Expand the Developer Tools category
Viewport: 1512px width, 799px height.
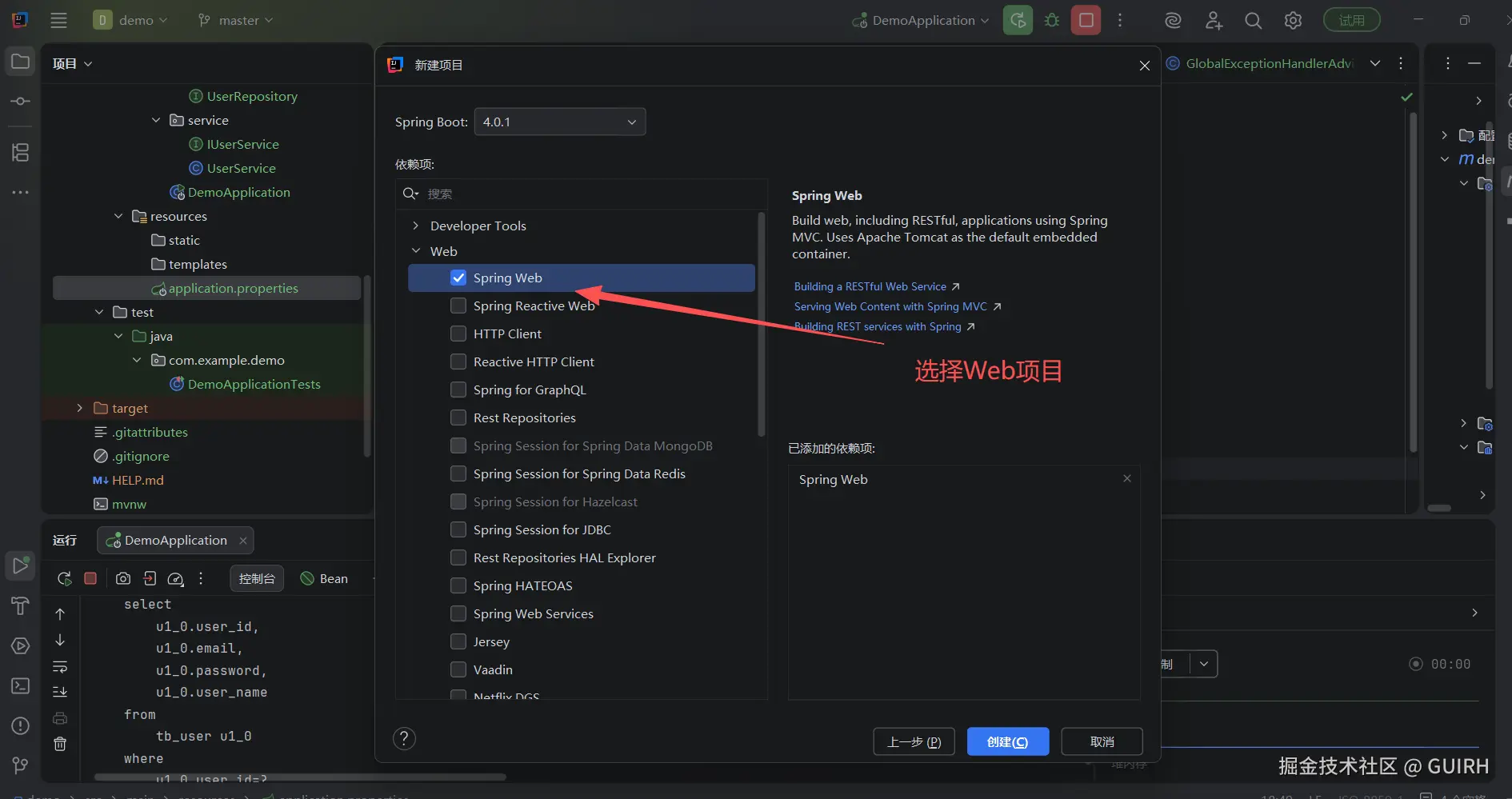[415, 226]
